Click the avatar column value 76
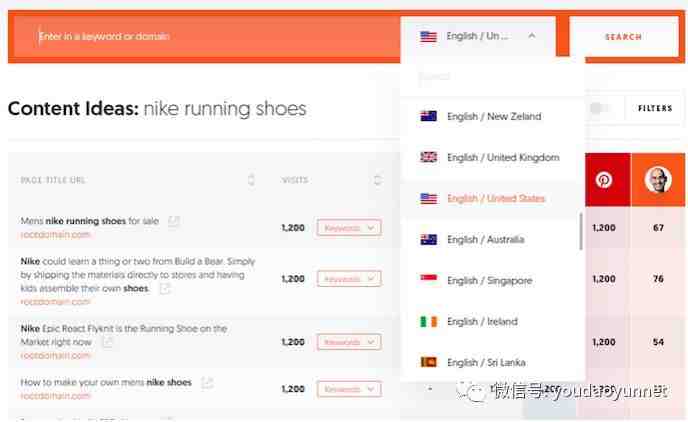The height and width of the screenshot is (422, 688). point(658,279)
